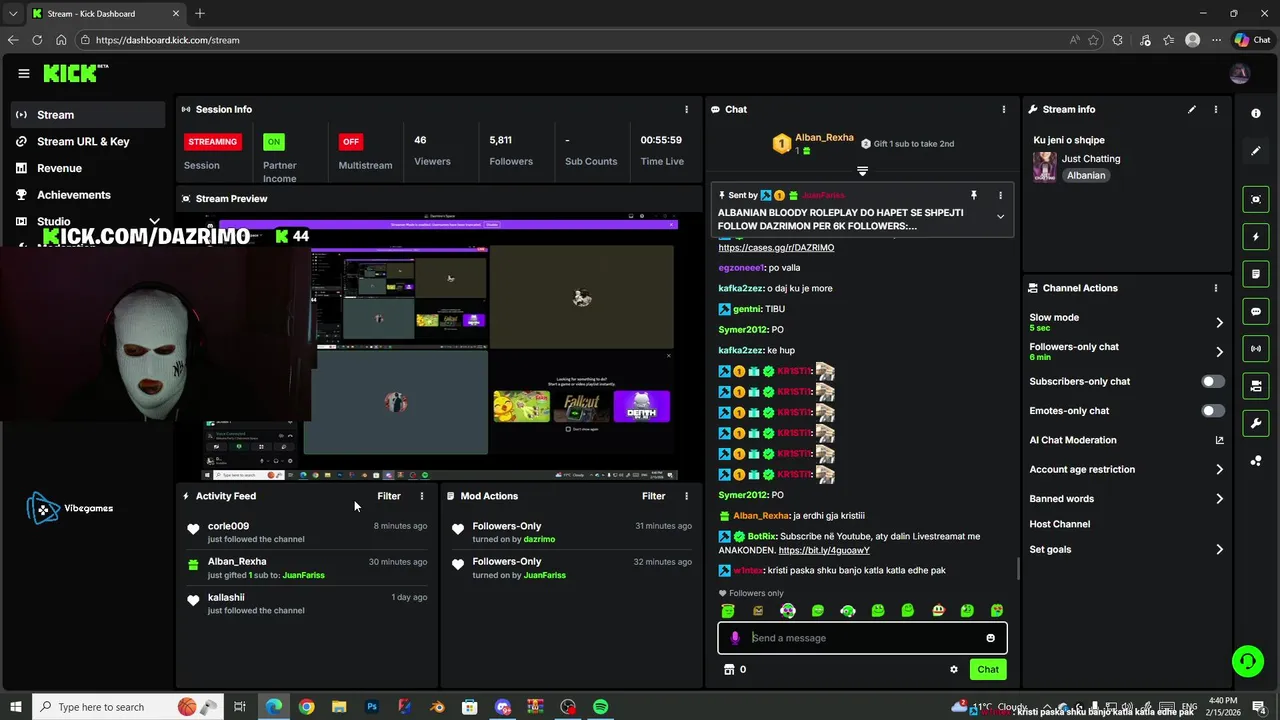Edit stream info with pencil icon

(1192, 109)
